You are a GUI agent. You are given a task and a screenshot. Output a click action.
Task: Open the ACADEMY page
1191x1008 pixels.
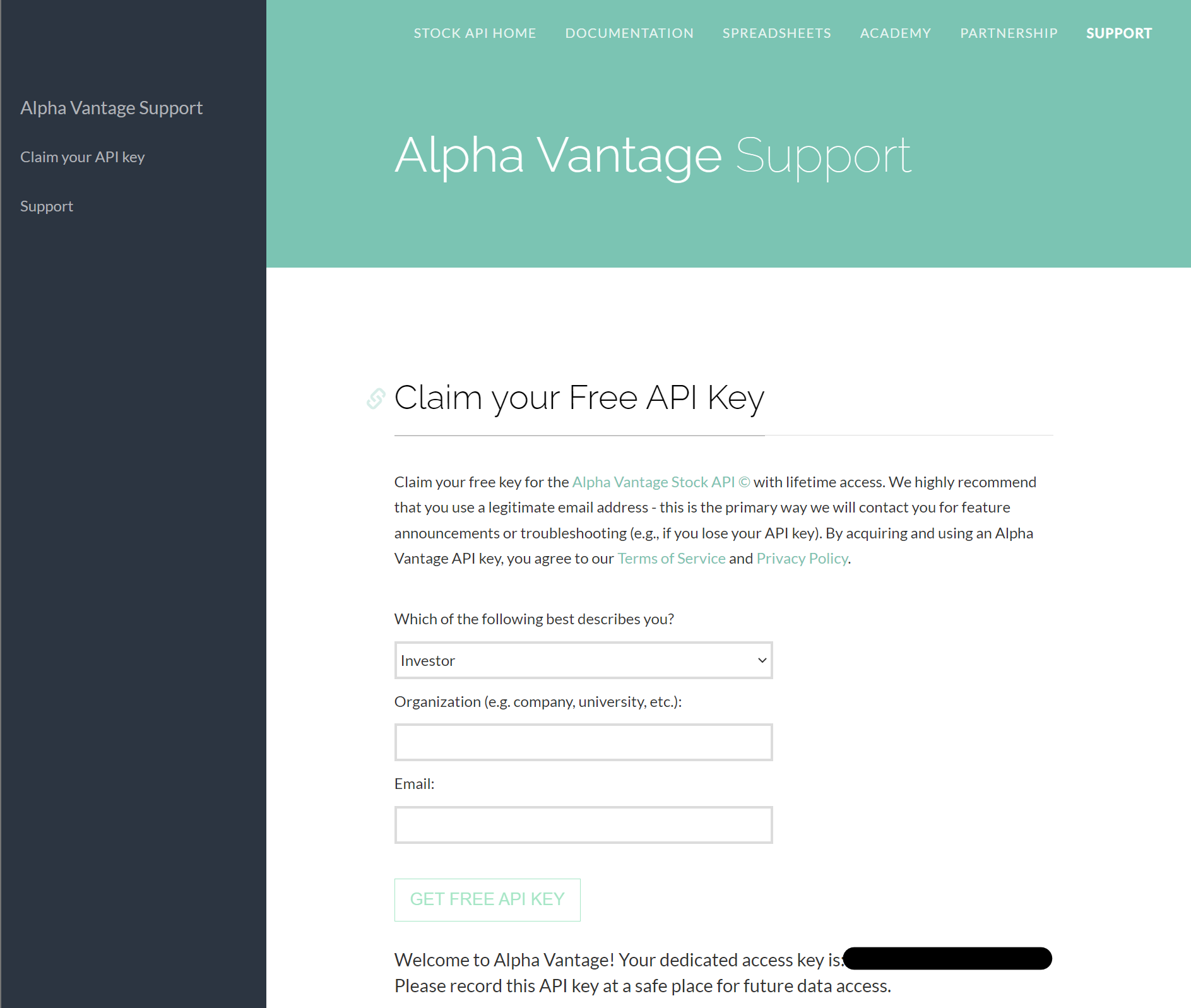pos(895,33)
